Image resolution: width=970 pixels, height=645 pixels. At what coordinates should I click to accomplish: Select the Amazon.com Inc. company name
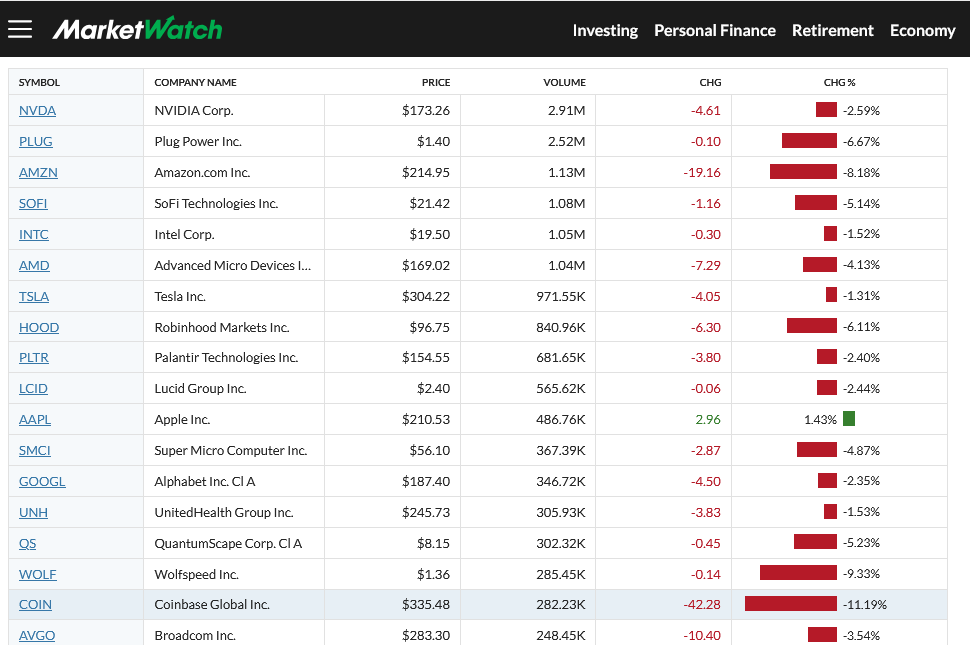click(202, 173)
